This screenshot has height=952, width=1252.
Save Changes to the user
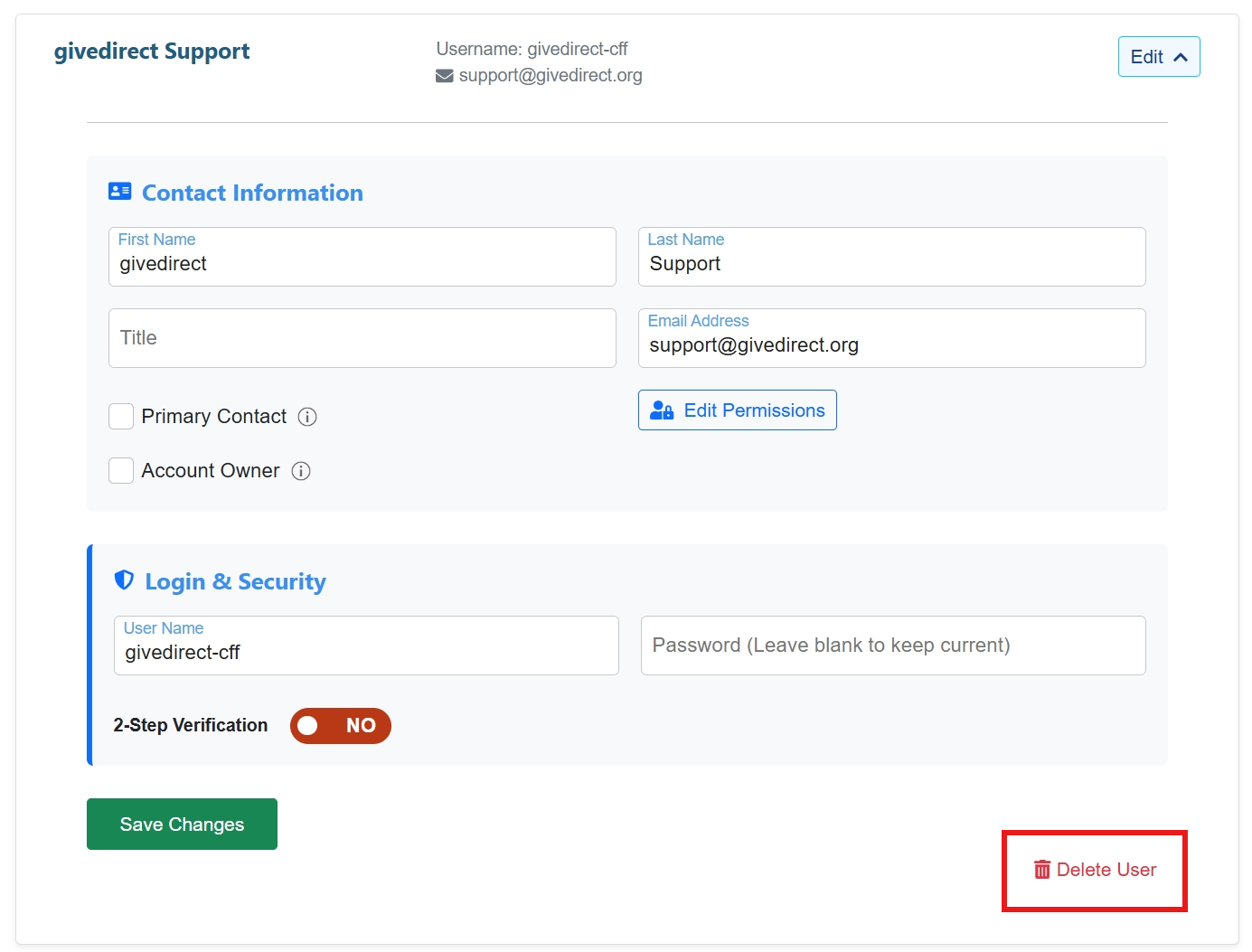pyautogui.click(x=182, y=824)
